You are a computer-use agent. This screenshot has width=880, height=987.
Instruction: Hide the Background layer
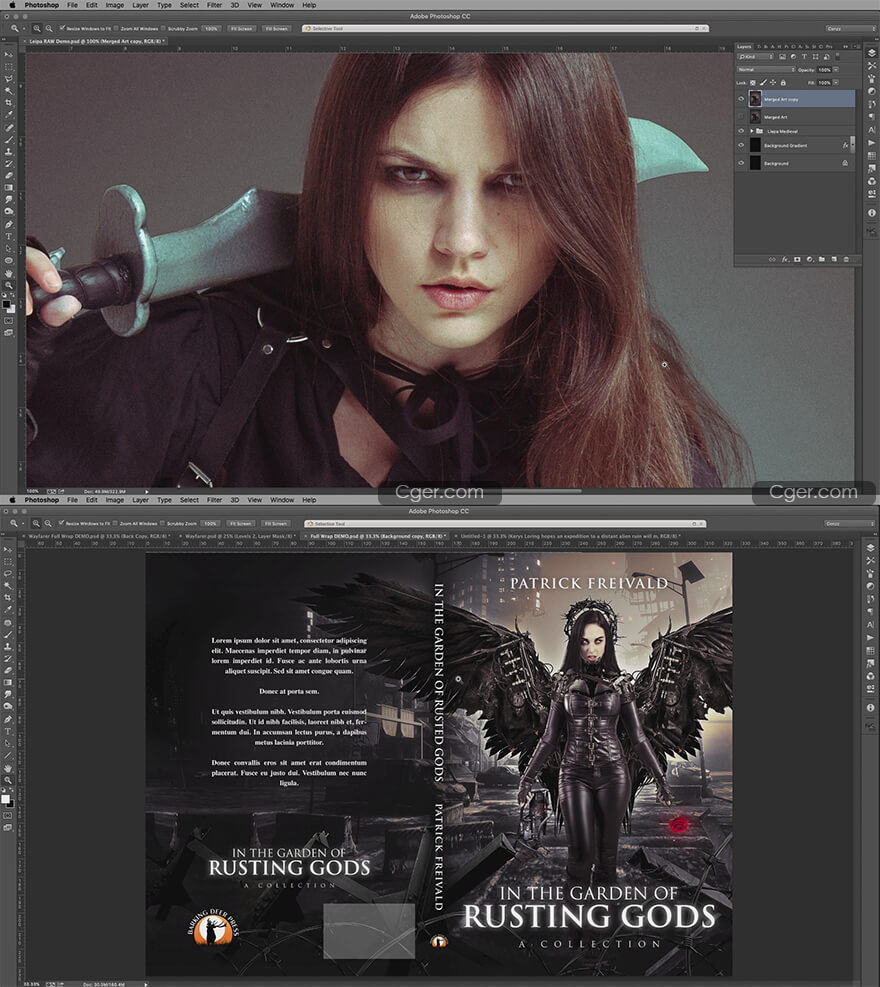pyautogui.click(x=741, y=163)
